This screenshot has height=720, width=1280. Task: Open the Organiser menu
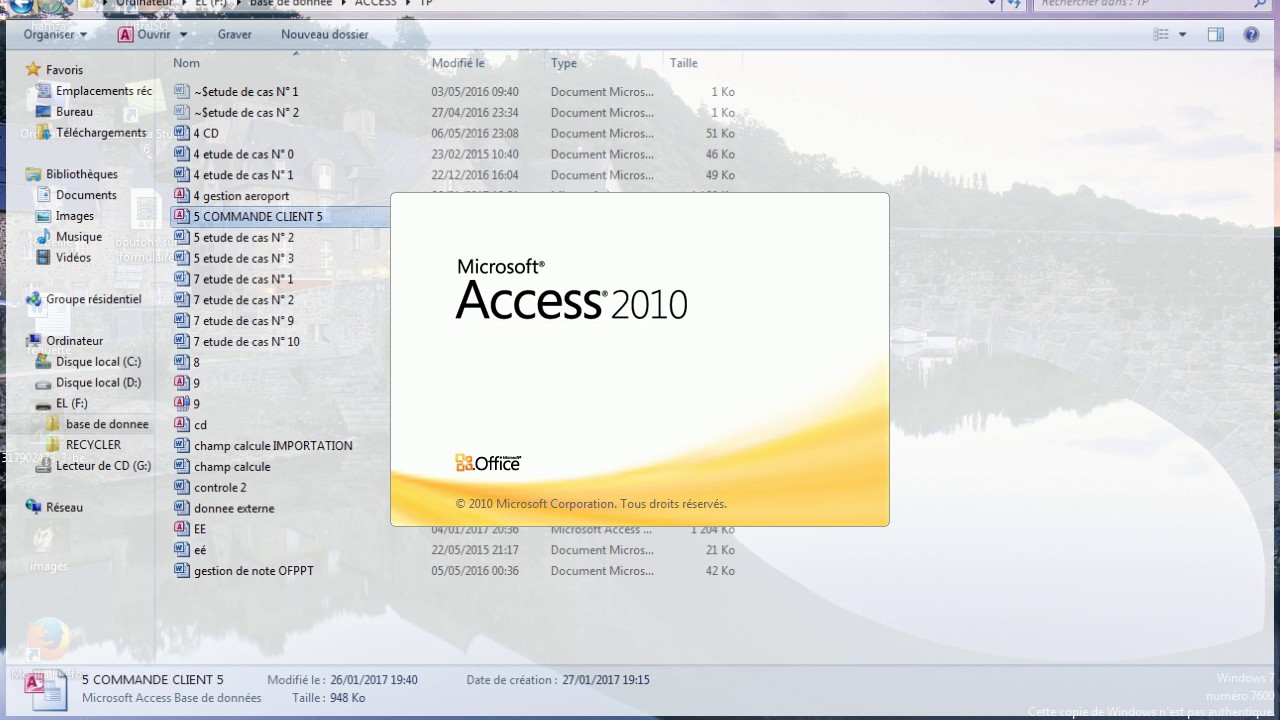tap(55, 34)
